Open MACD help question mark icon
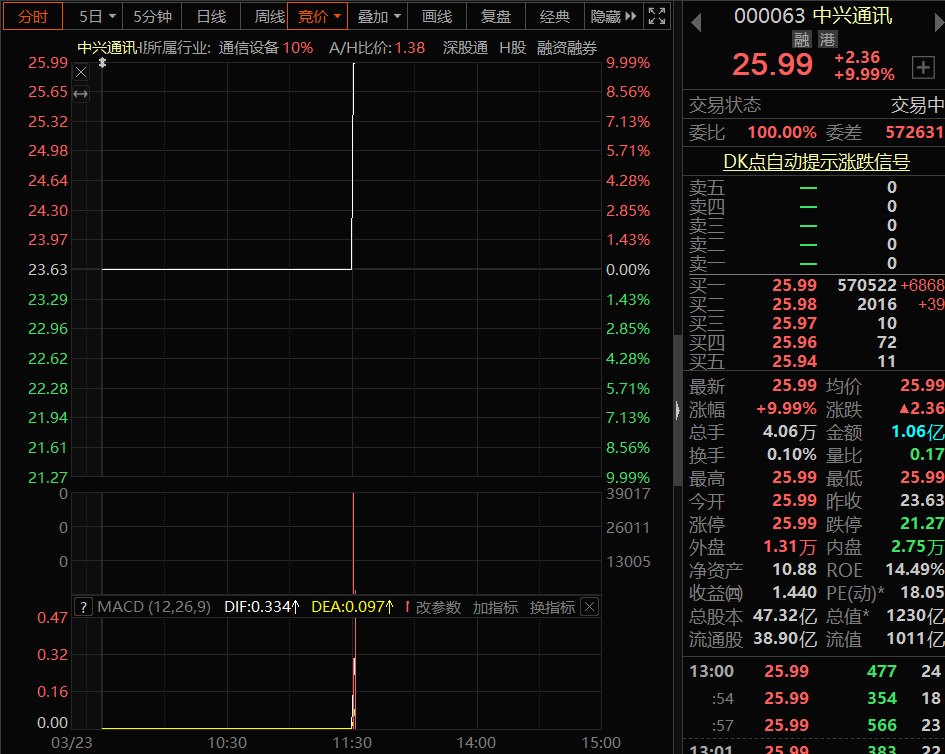 [83, 607]
